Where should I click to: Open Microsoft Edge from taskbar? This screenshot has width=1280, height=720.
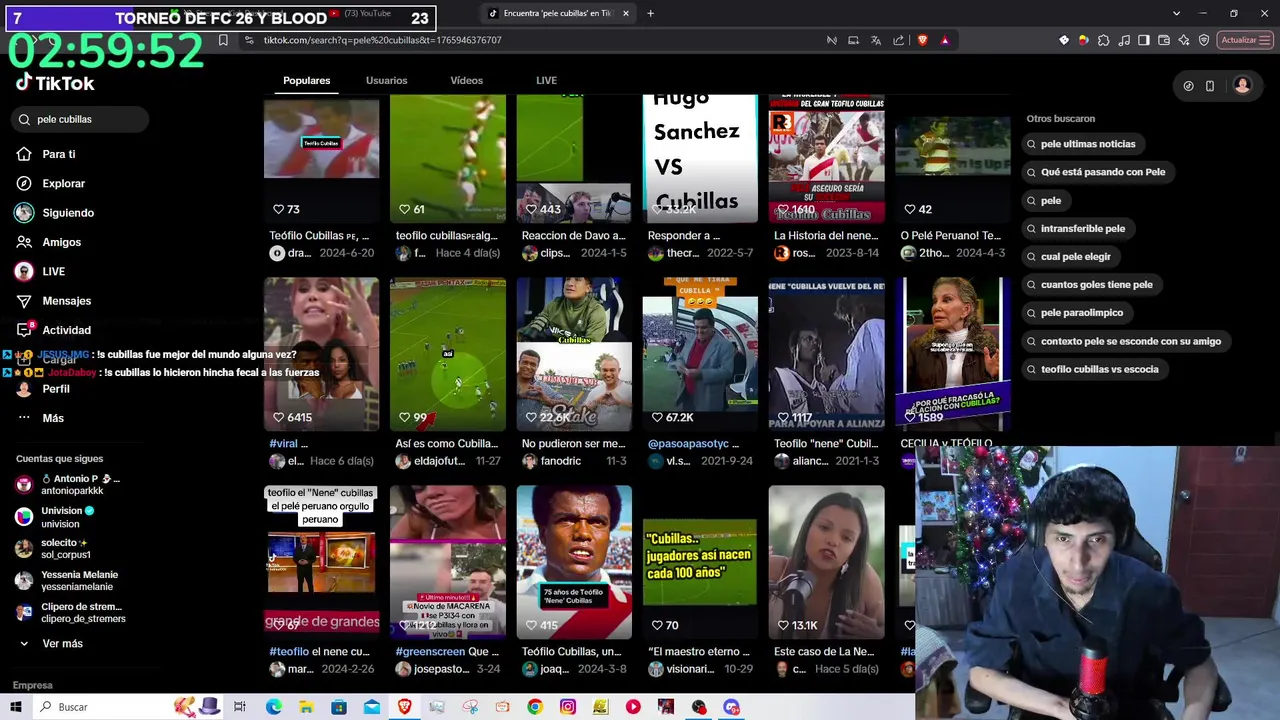point(273,707)
